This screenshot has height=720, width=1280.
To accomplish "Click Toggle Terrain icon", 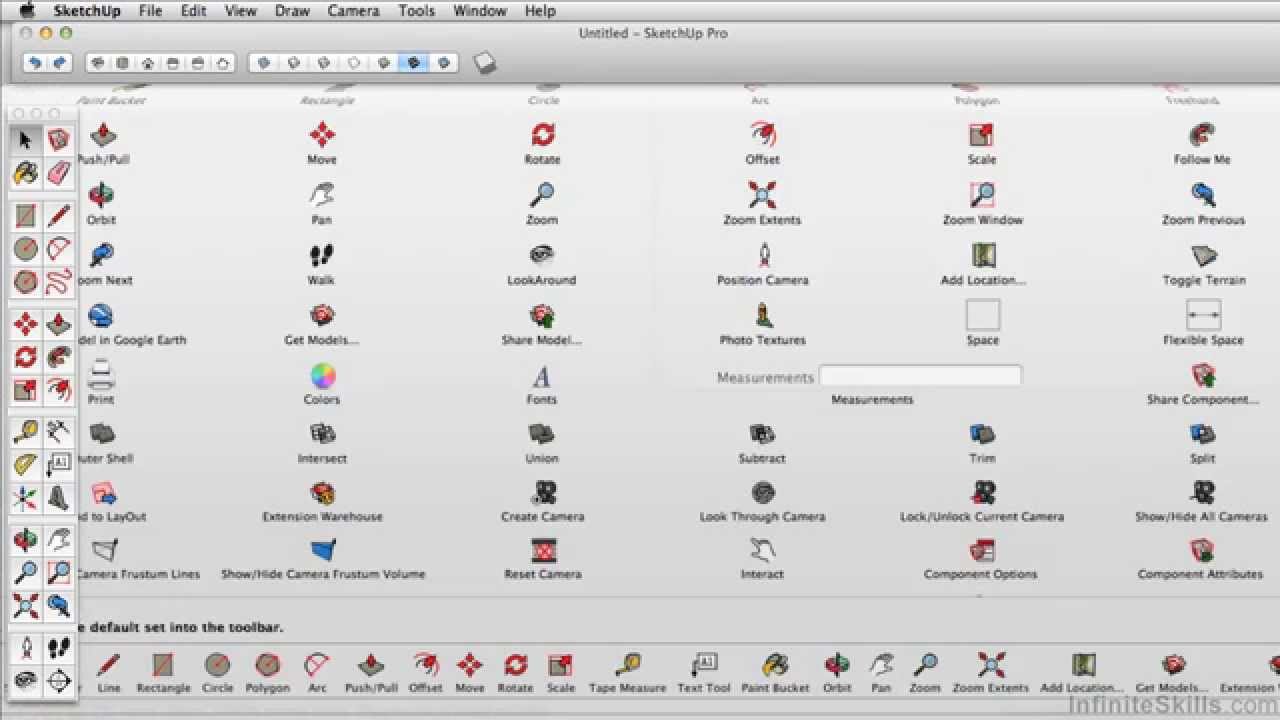I will [x=1204, y=254].
